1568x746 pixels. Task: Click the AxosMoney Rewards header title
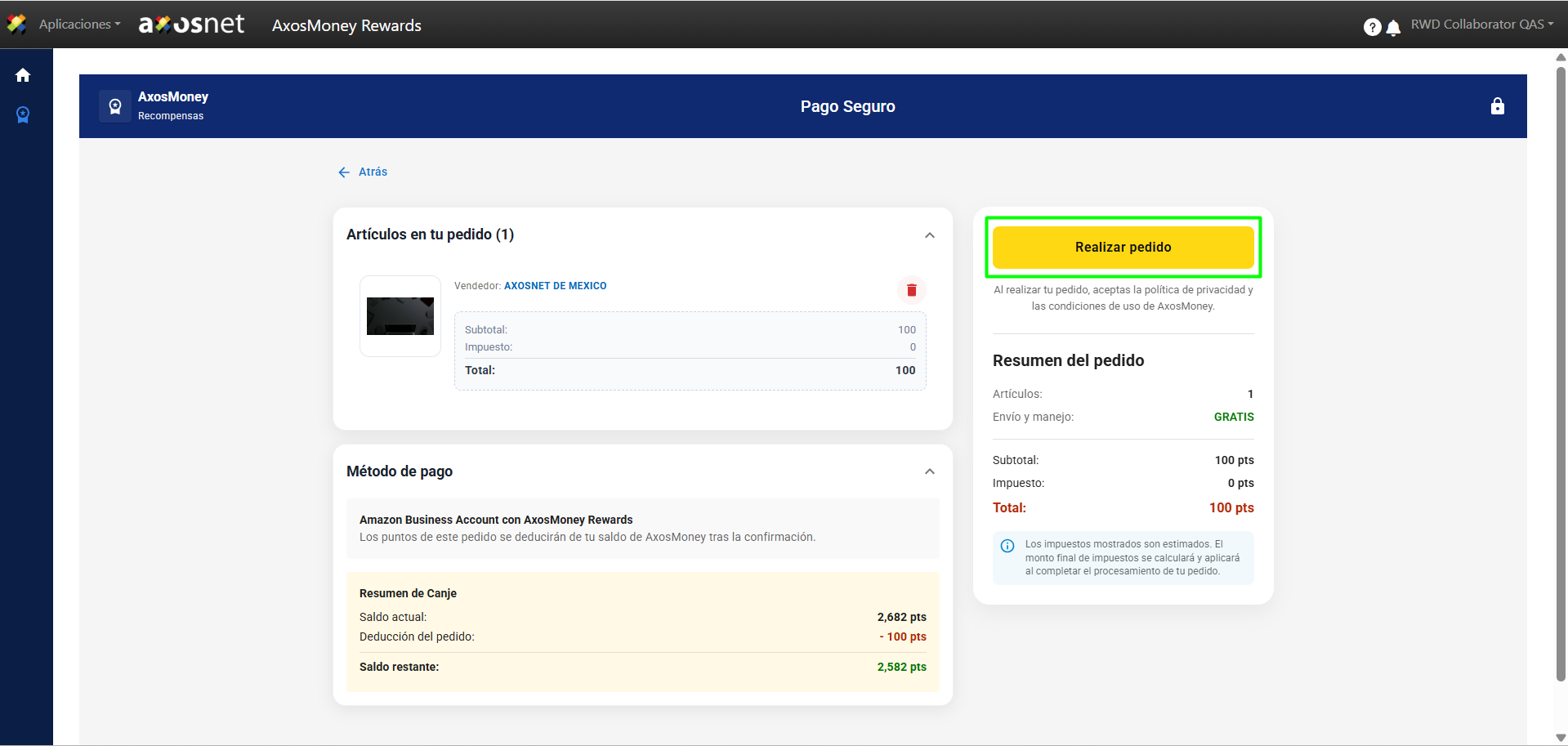pyautogui.click(x=346, y=25)
